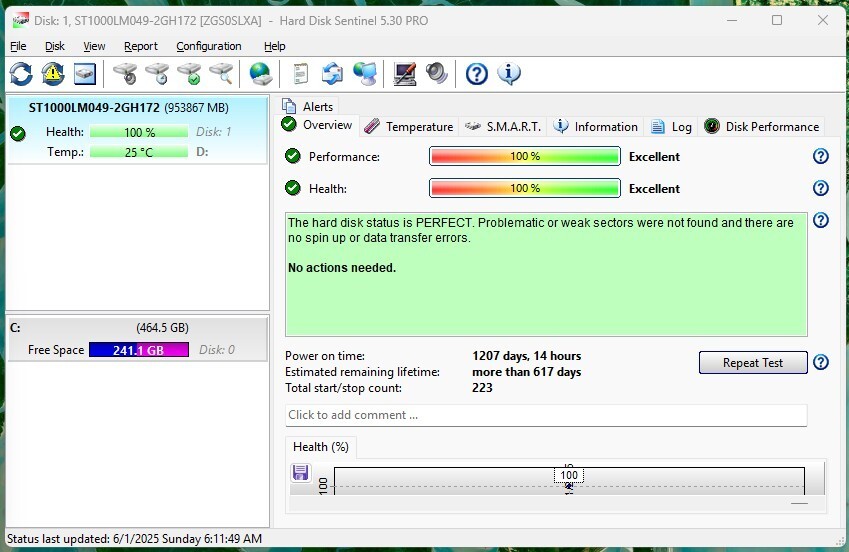Open the Help menu
Image resolution: width=849 pixels, height=552 pixels.
pyautogui.click(x=275, y=46)
